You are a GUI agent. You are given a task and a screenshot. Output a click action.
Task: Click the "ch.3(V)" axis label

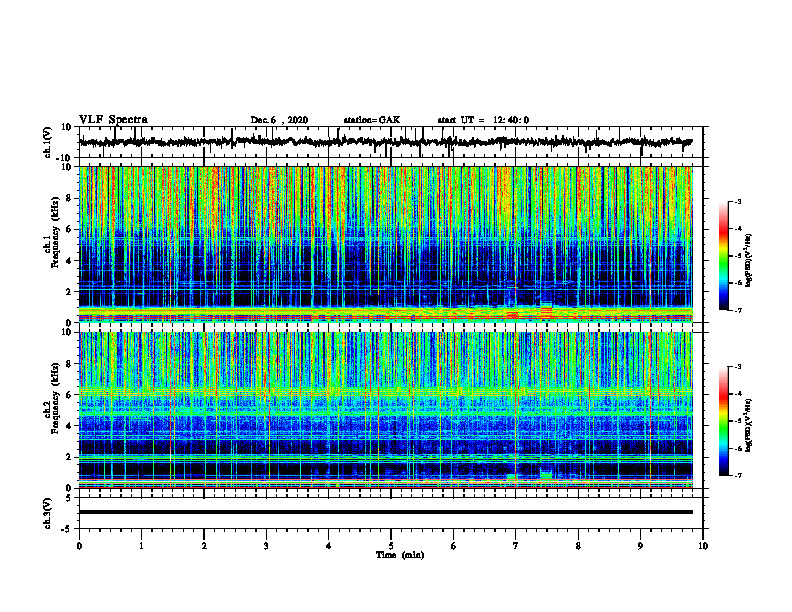pyautogui.click(x=48, y=513)
